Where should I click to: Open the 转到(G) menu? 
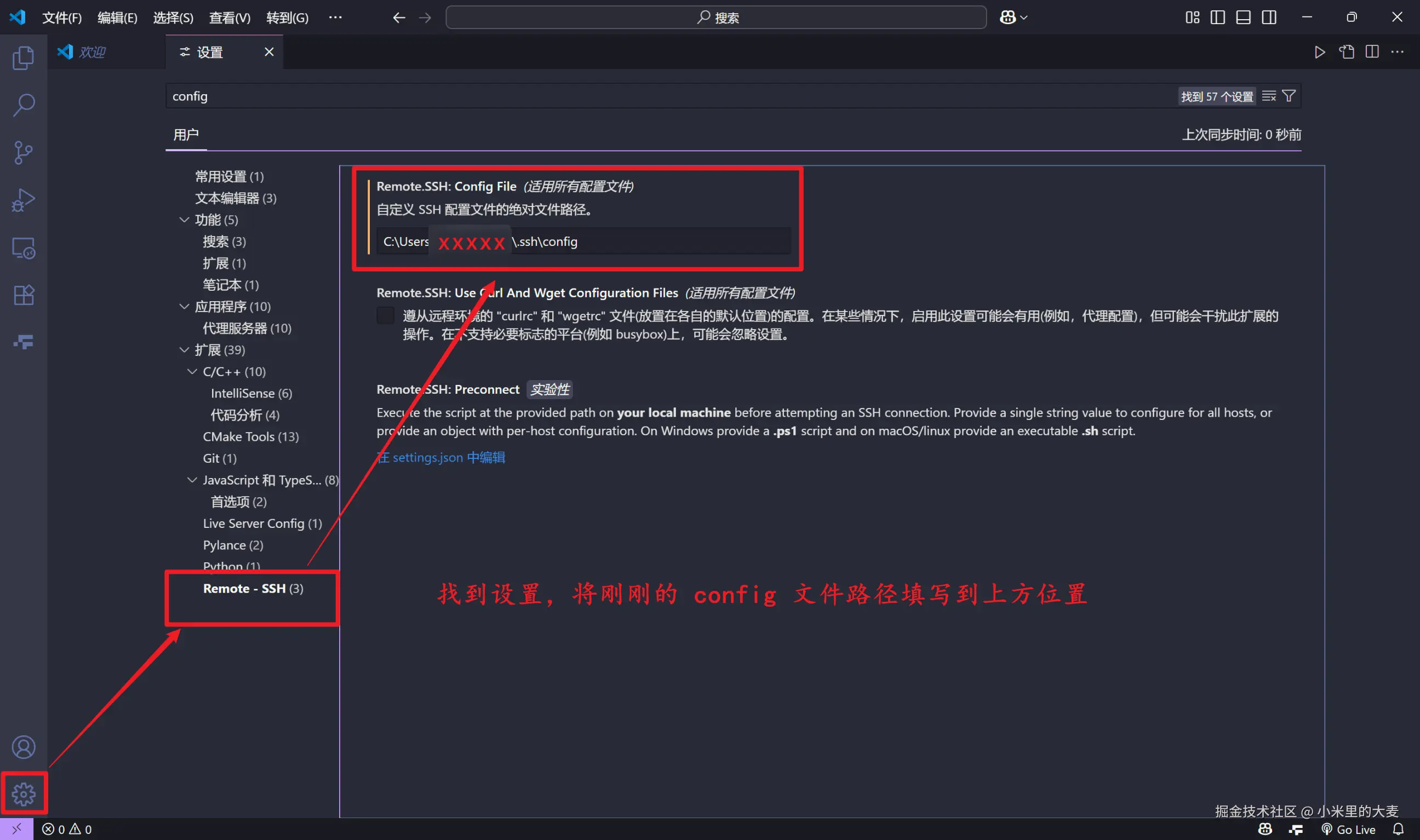[288, 18]
